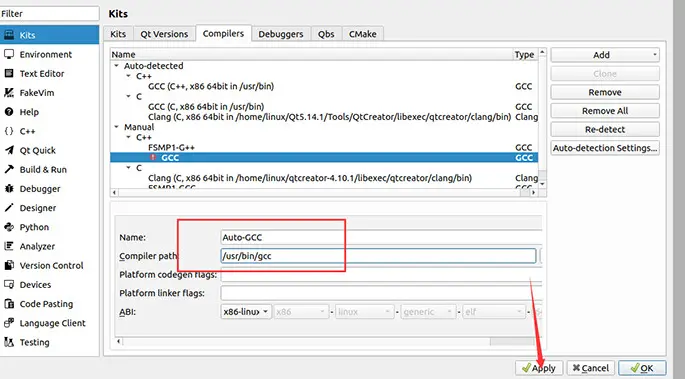Screen dimensions: 685x379
Task: Open the CMake tab
Action: click(x=363, y=34)
